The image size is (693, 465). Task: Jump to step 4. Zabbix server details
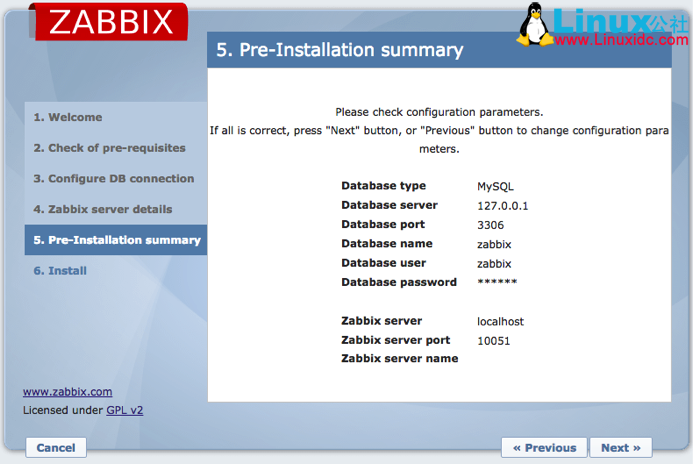103,209
